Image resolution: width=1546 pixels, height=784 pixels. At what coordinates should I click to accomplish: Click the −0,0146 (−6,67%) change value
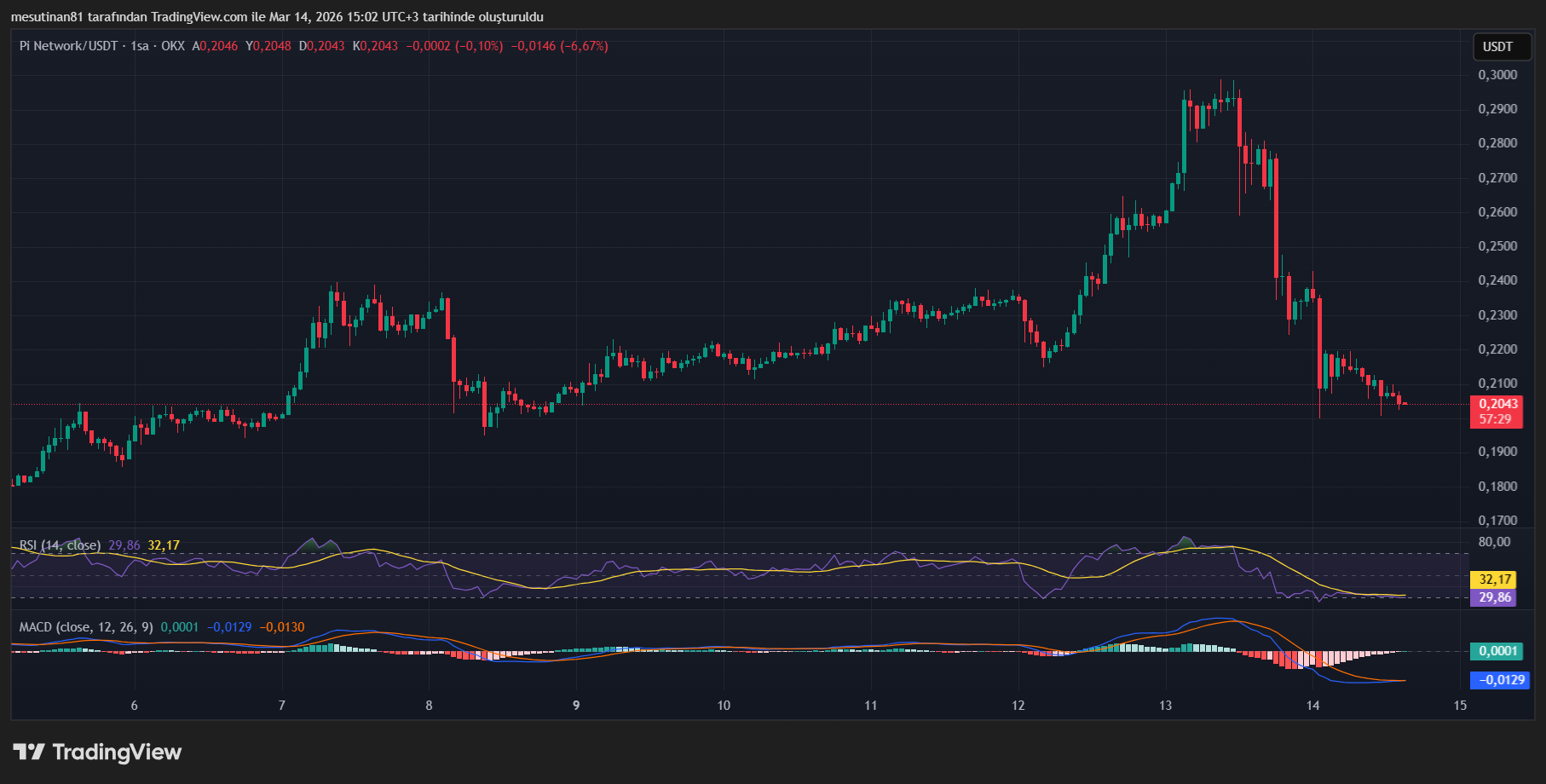coord(559,46)
